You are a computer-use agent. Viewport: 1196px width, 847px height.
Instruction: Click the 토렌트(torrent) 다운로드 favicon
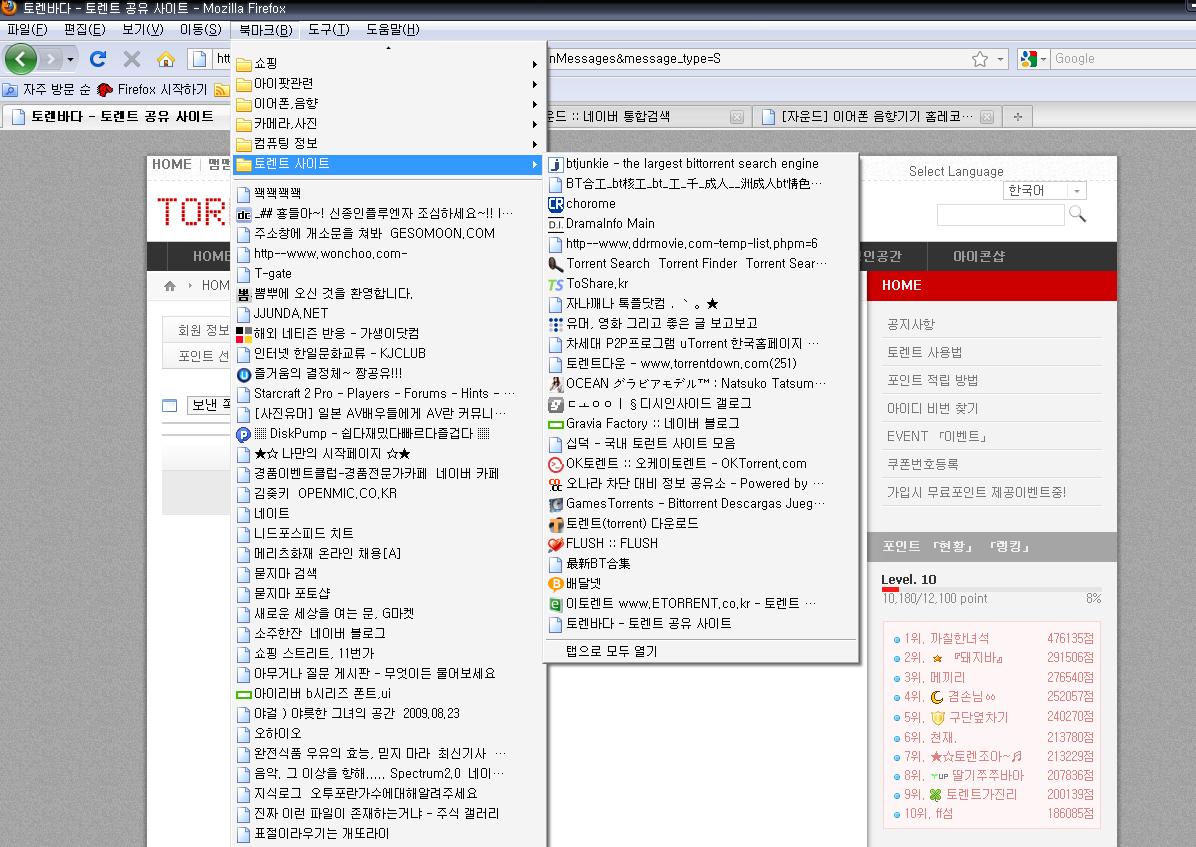click(x=555, y=524)
